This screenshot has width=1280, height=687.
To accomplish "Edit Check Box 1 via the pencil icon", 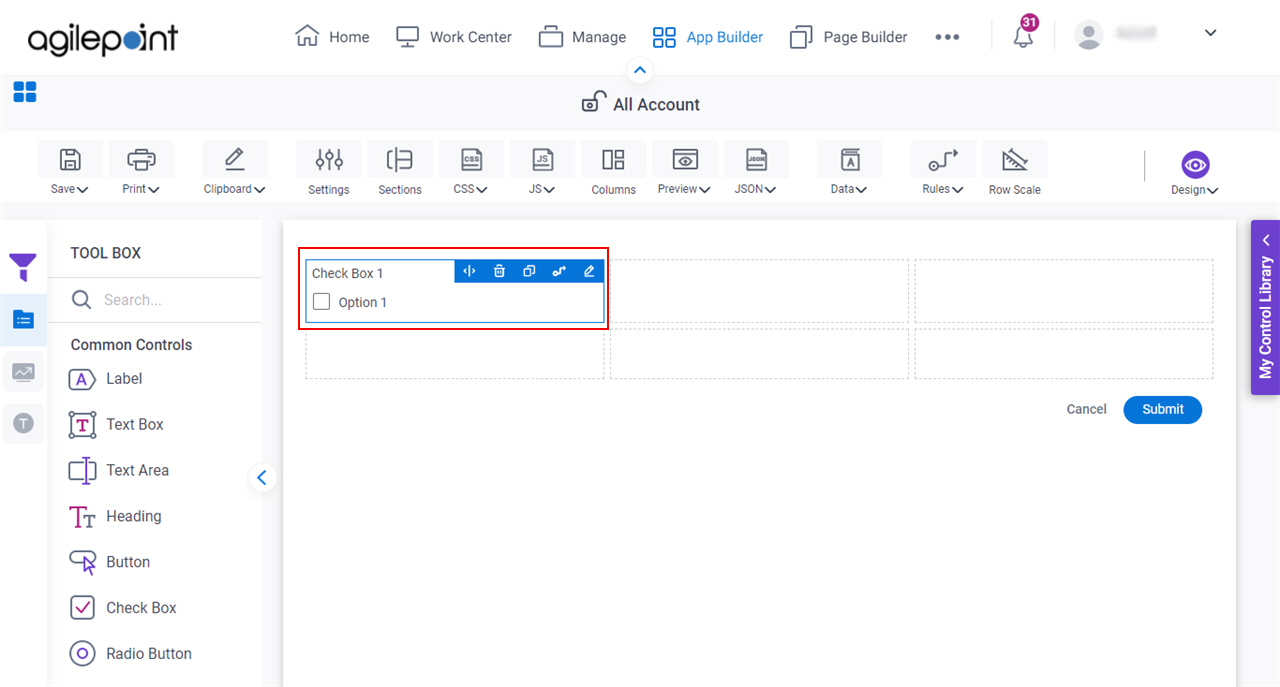I will (x=589, y=270).
